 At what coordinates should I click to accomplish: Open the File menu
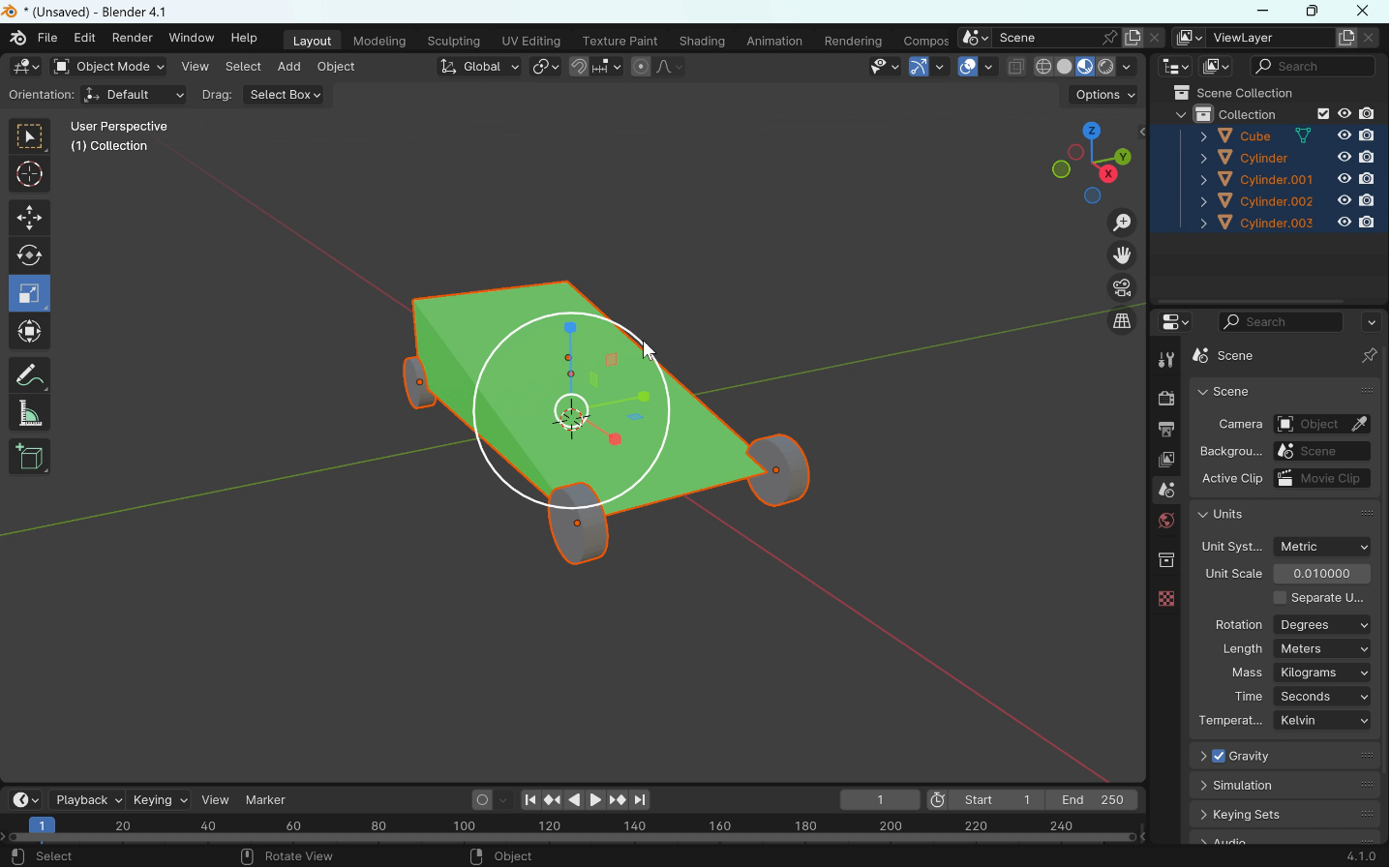coord(47,39)
